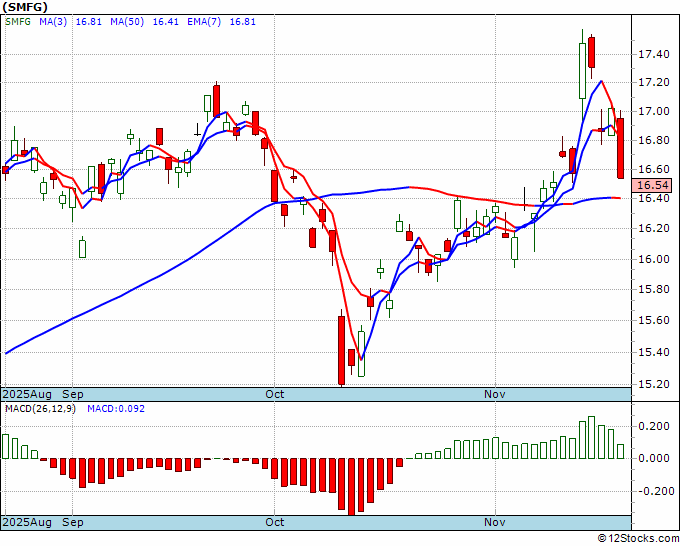Click the Sep label on MACD axis

(72, 522)
